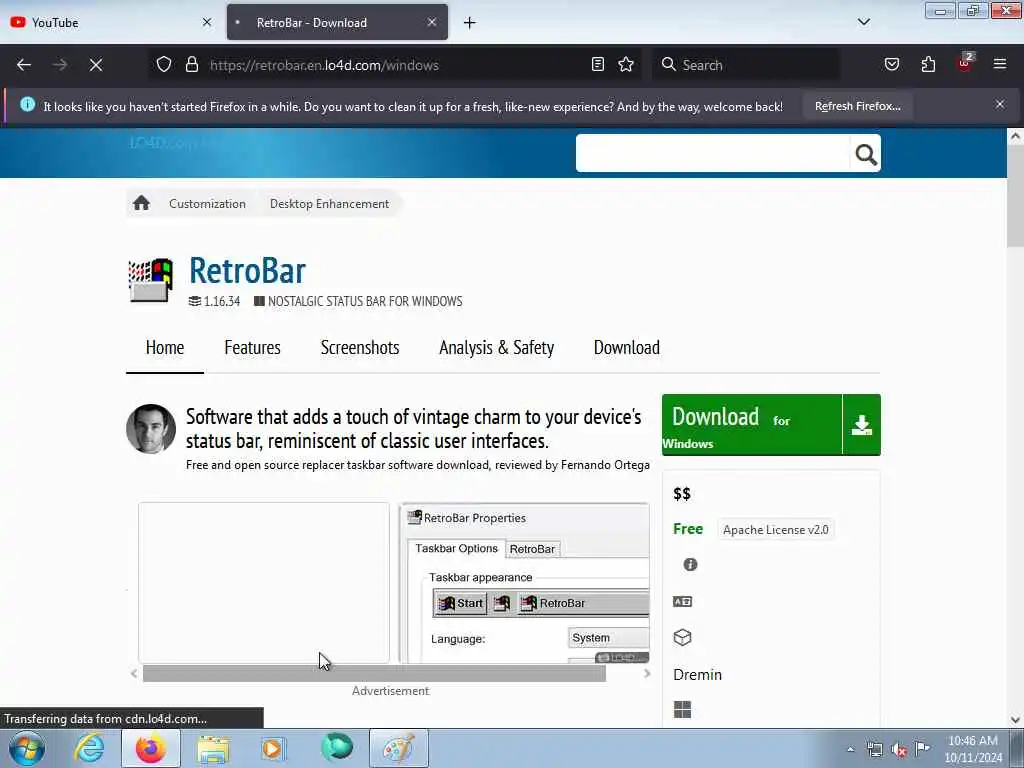
Task: Click the screenshot carousel left arrow
Action: pos(134,673)
